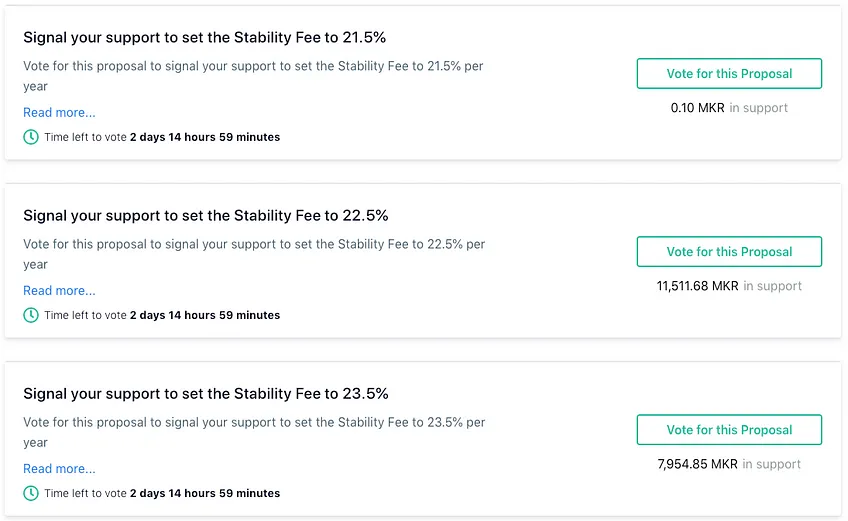Viewport: 848px width, 521px height.
Task: Open Read more for the 21.5% proposal
Action: coord(59,113)
